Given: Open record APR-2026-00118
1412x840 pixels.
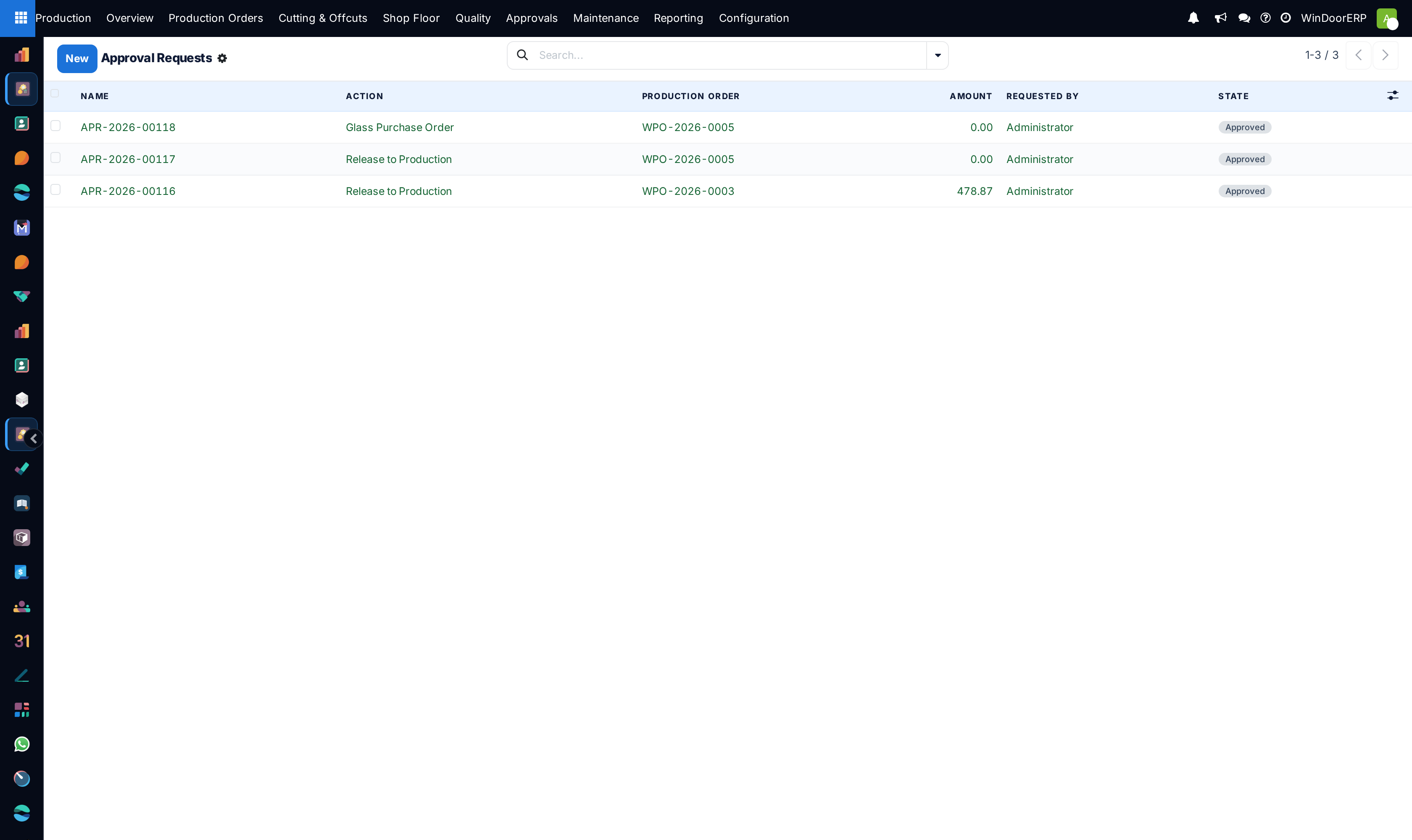Looking at the screenshot, I should click(x=128, y=127).
